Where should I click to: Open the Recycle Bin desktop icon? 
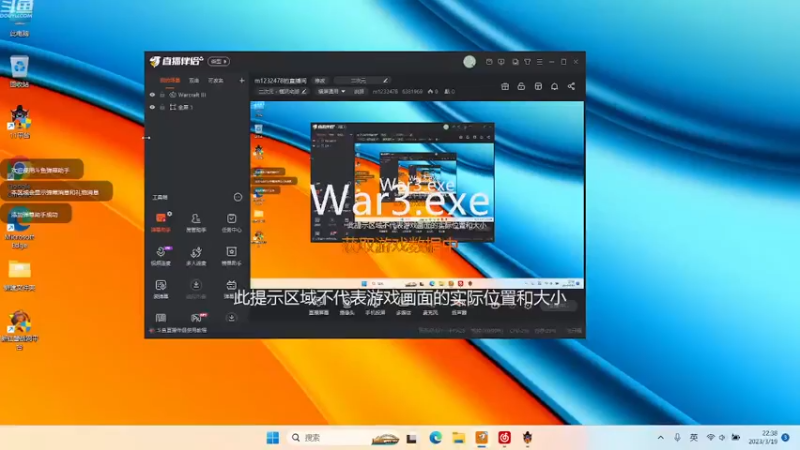click(19, 71)
